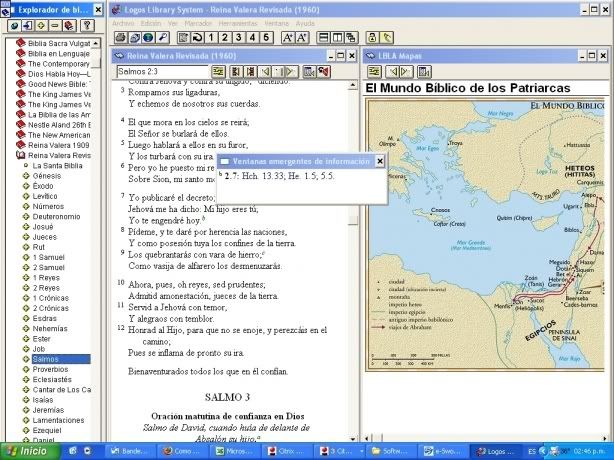Open Reina Valera window options icon

click(218, 72)
